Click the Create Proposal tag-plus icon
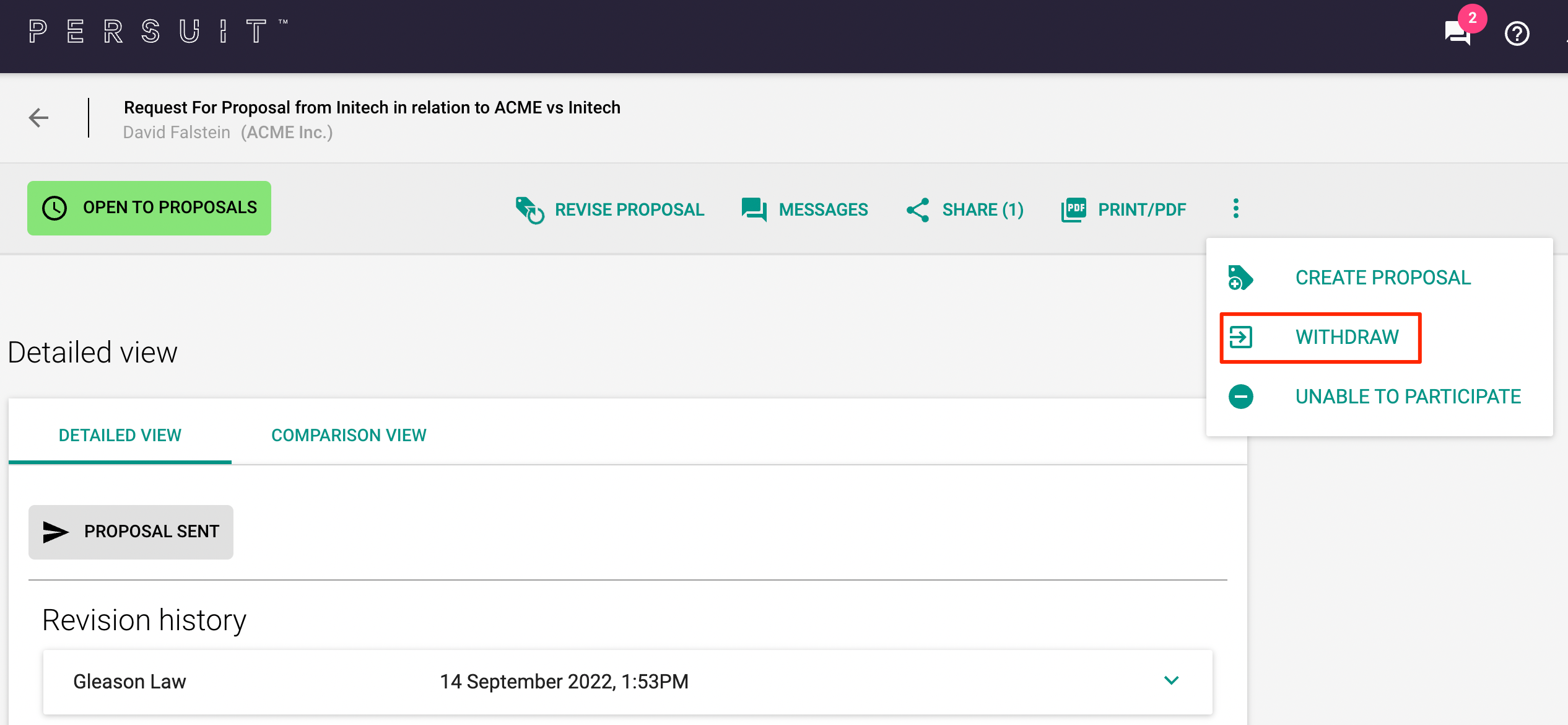This screenshot has width=1568, height=725. coord(1240,278)
